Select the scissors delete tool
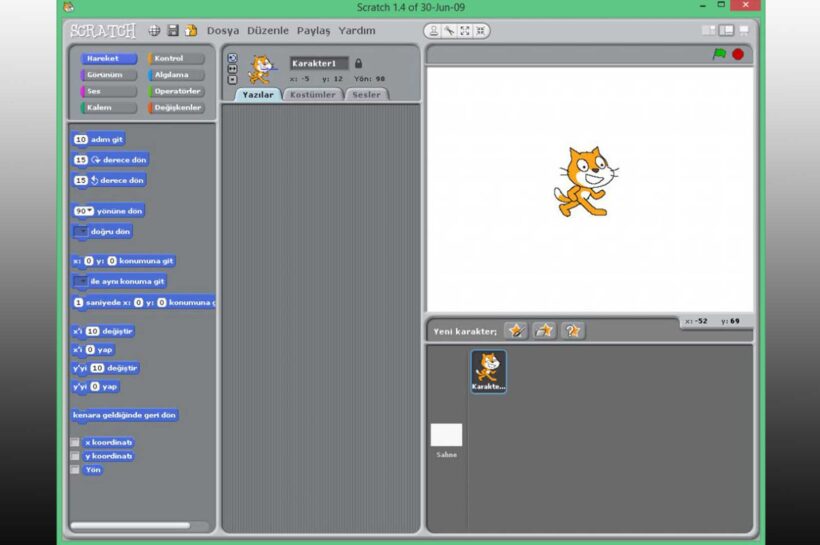The width and height of the screenshot is (820, 545). pyautogui.click(x=449, y=31)
